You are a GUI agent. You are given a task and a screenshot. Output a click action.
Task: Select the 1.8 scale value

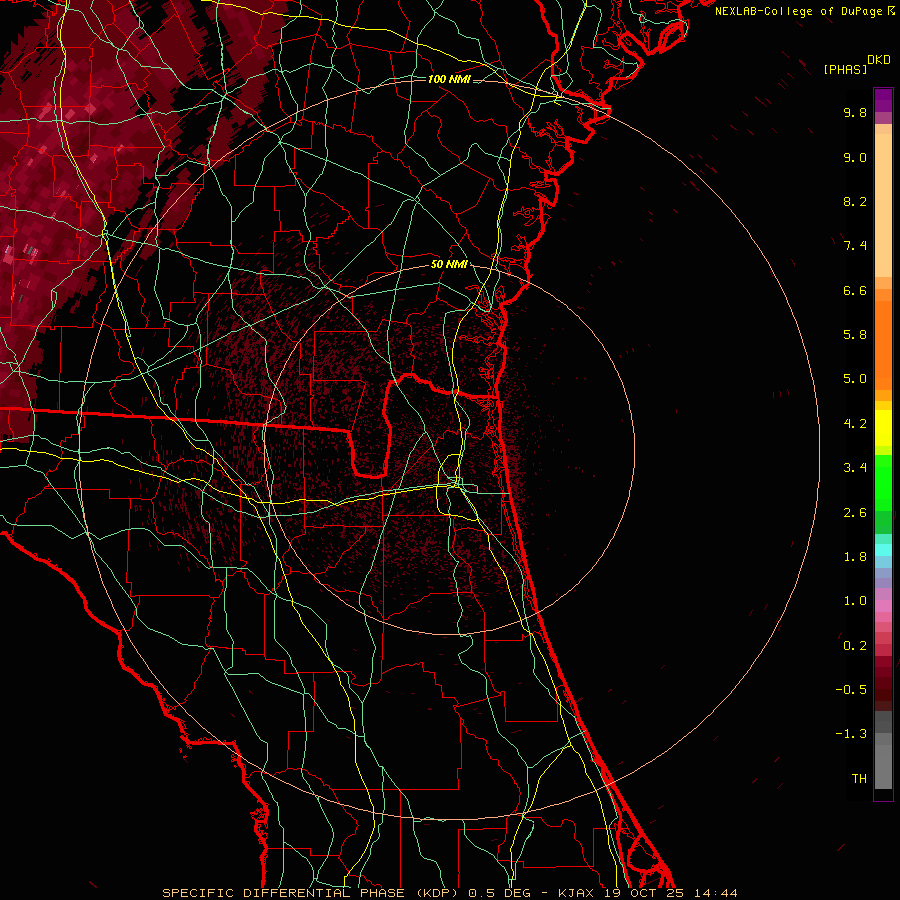855,557
